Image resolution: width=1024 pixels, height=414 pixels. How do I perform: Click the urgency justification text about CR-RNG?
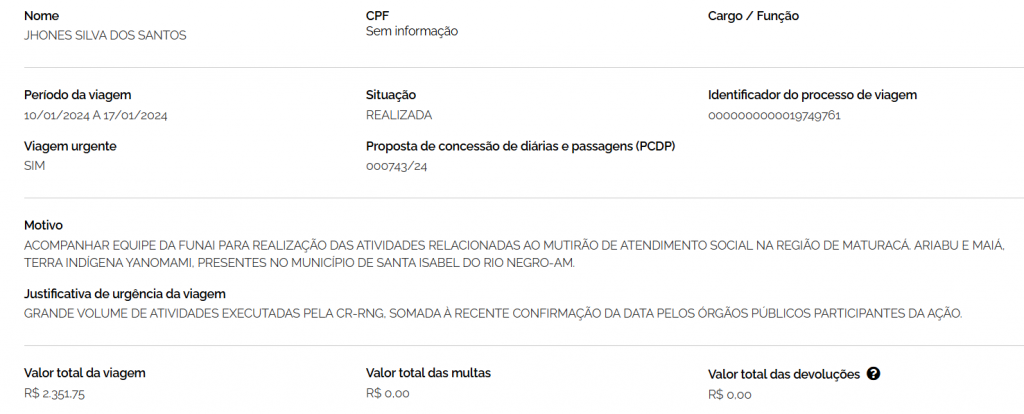coord(492,313)
